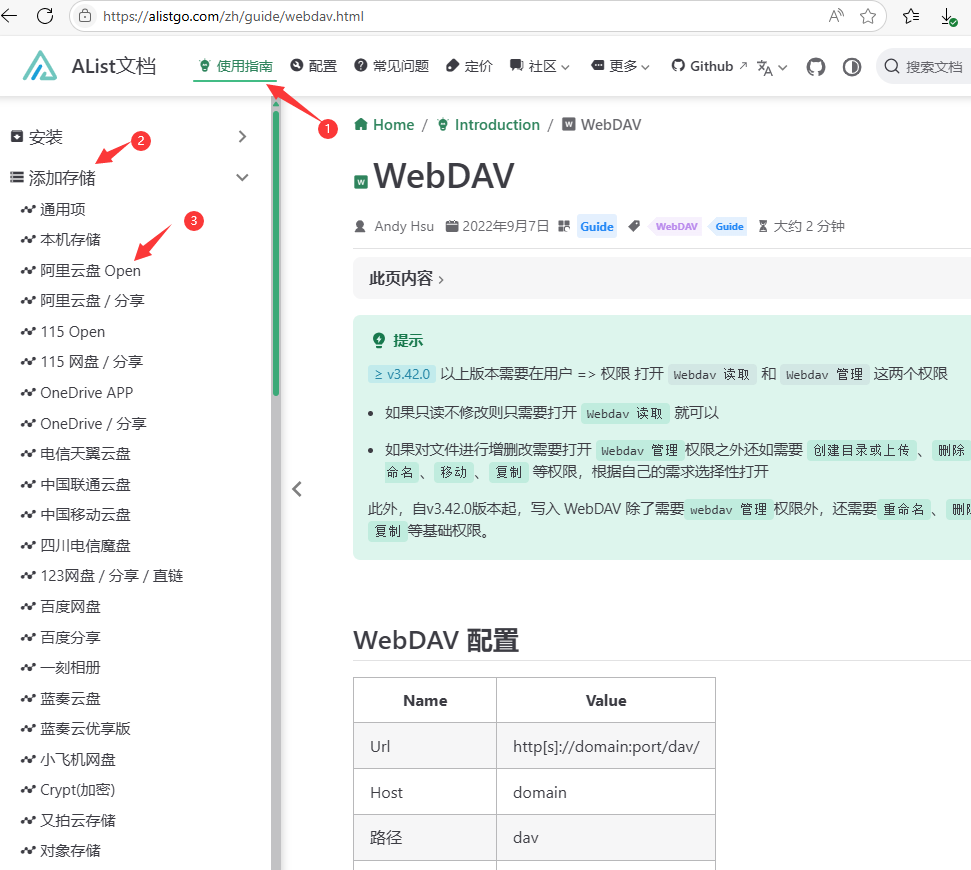This screenshot has width=971, height=870.
Task: Expand the 安装 sidebar section
Action: (x=129, y=137)
